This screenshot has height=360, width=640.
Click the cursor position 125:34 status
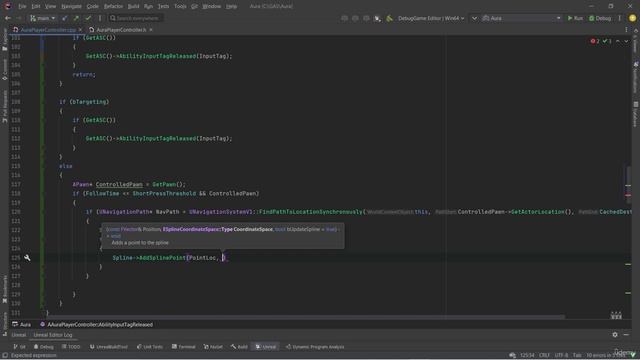pos(527,355)
